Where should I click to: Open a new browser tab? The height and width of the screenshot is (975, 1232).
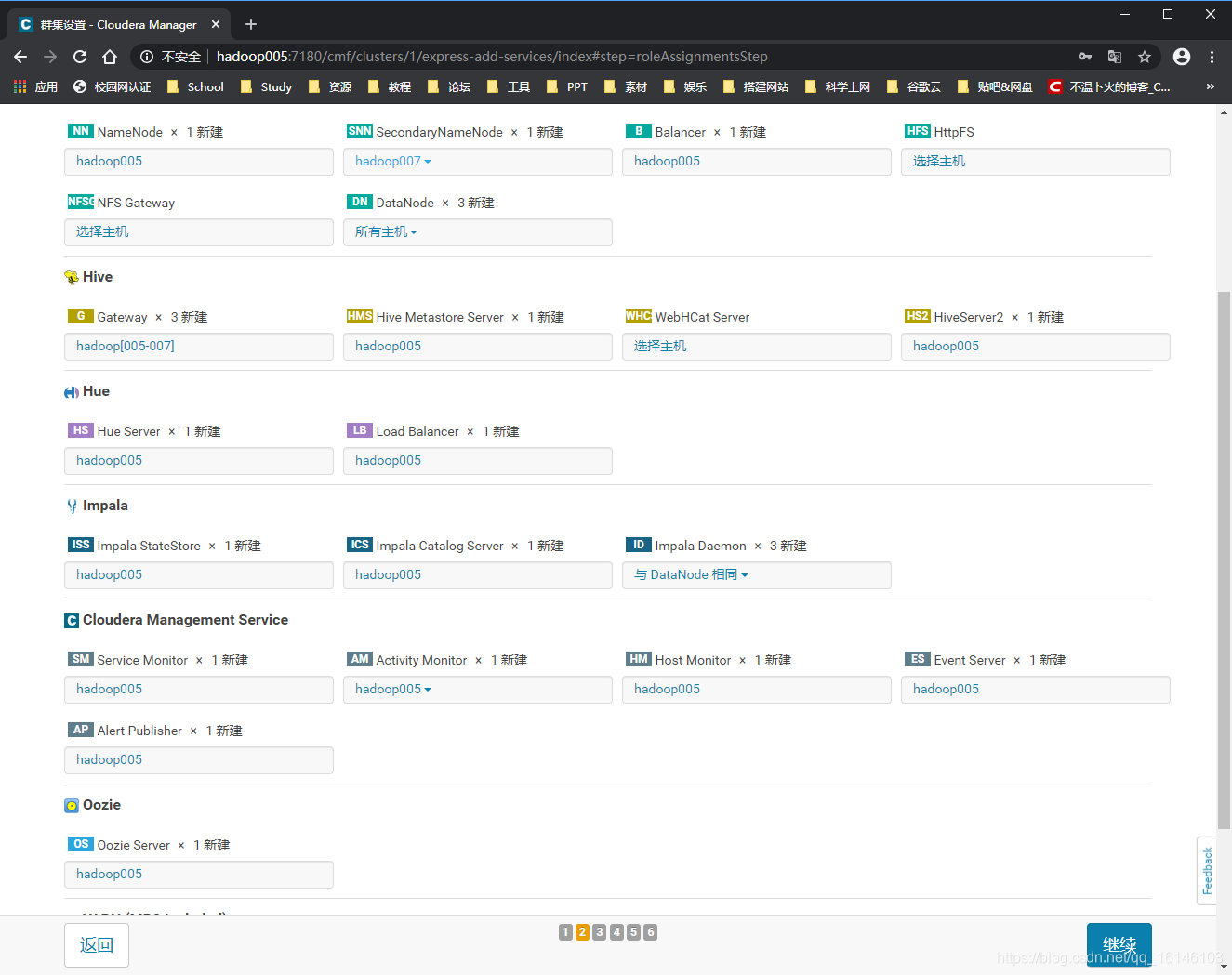pyautogui.click(x=251, y=24)
